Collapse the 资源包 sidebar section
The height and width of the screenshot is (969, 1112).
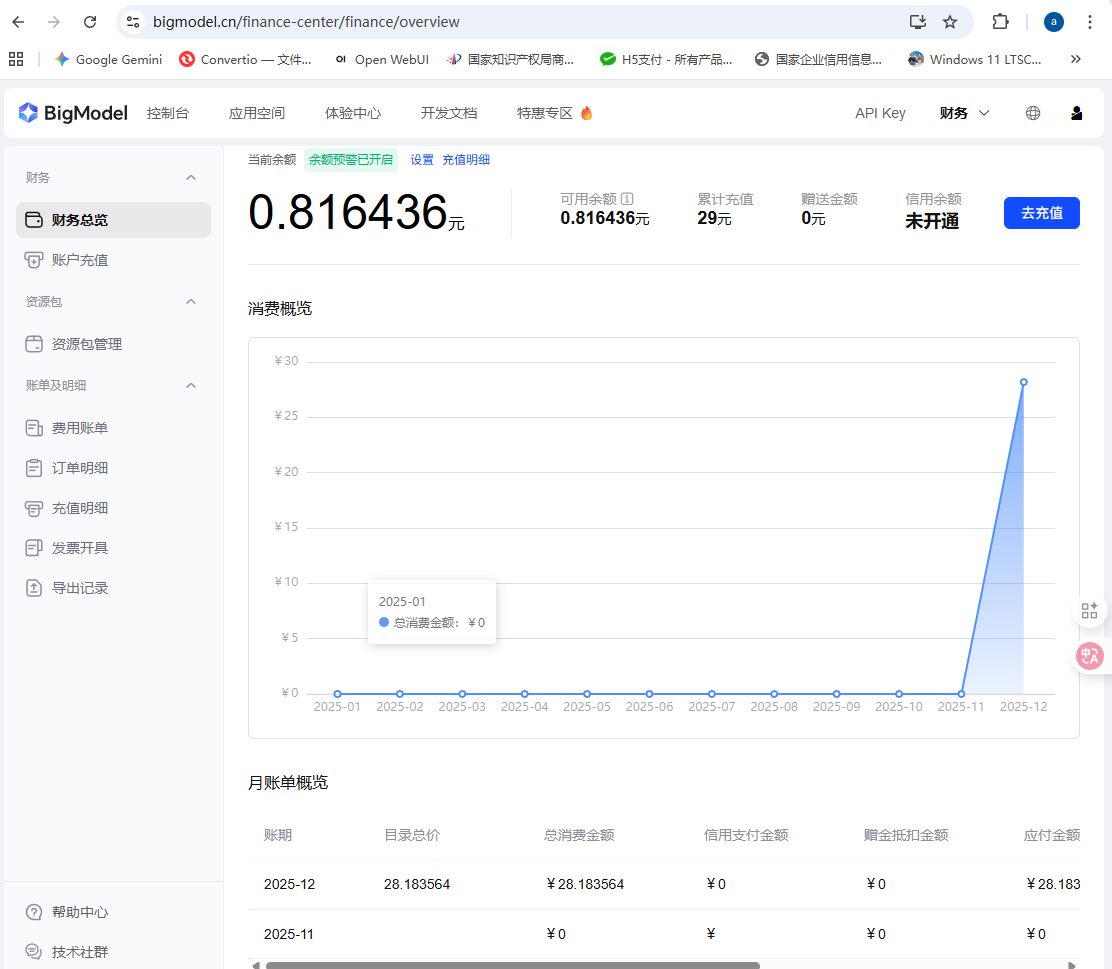[191, 301]
